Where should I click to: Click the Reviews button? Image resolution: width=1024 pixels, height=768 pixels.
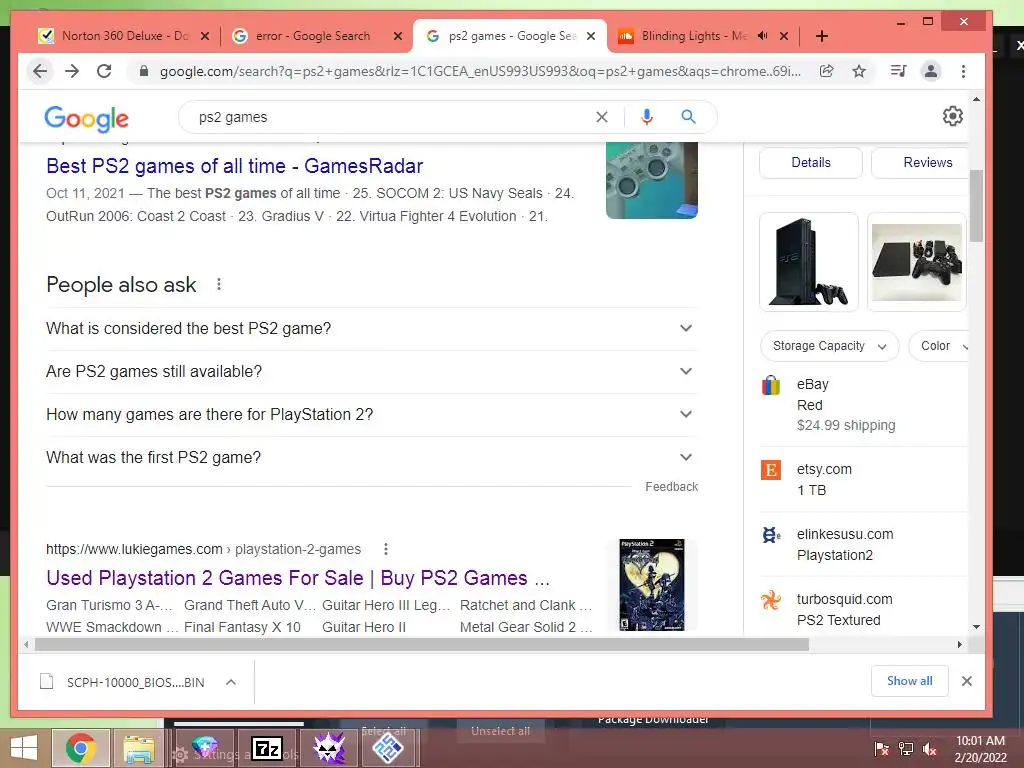922,163
